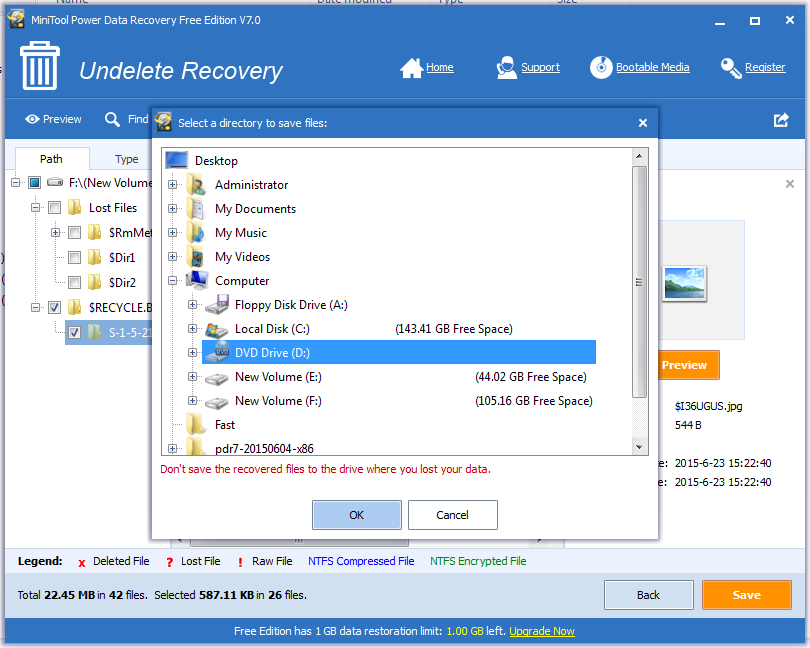Collapse the Computer node
The height and width of the screenshot is (648, 810).
[x=173, y=281]
